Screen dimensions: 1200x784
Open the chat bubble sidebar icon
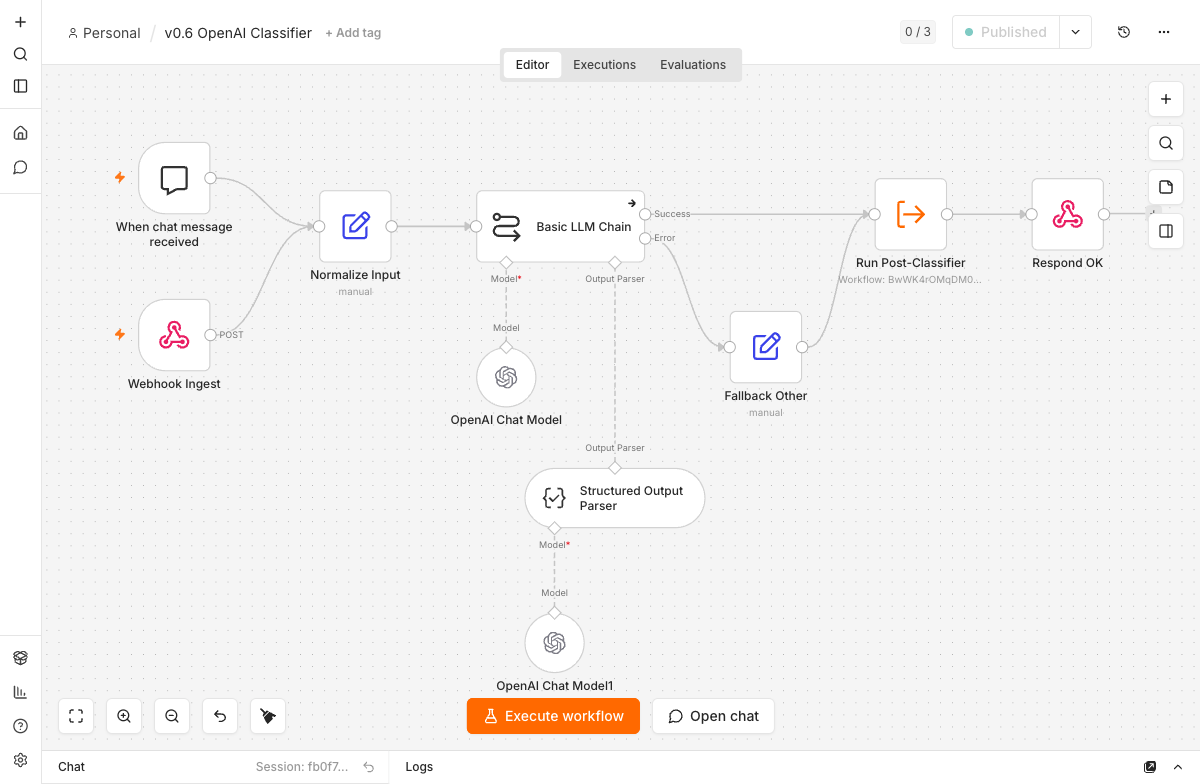[20, 167]
